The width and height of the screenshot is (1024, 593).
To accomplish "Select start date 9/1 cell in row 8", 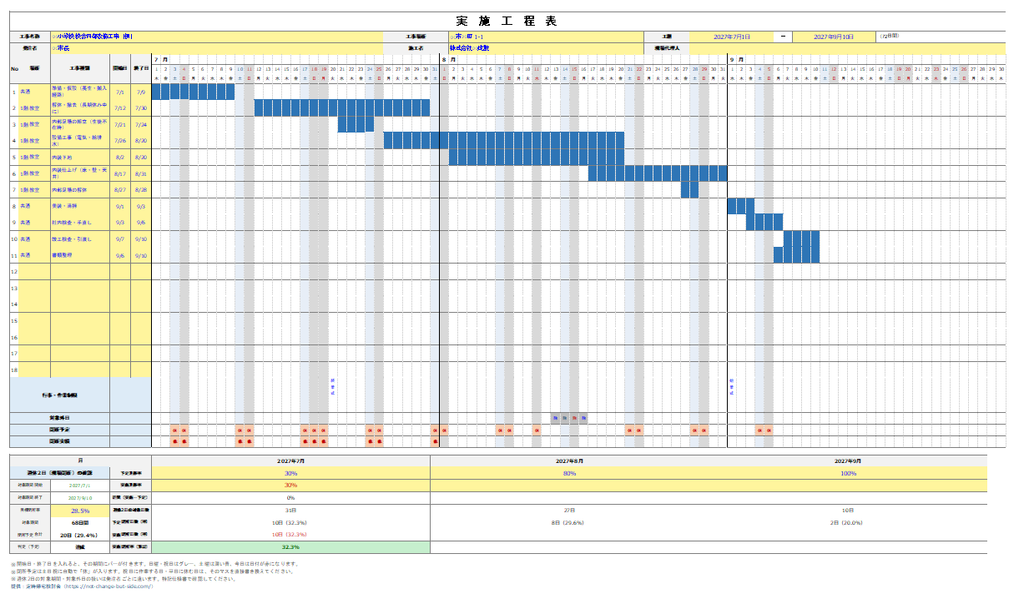I will 120,206.
